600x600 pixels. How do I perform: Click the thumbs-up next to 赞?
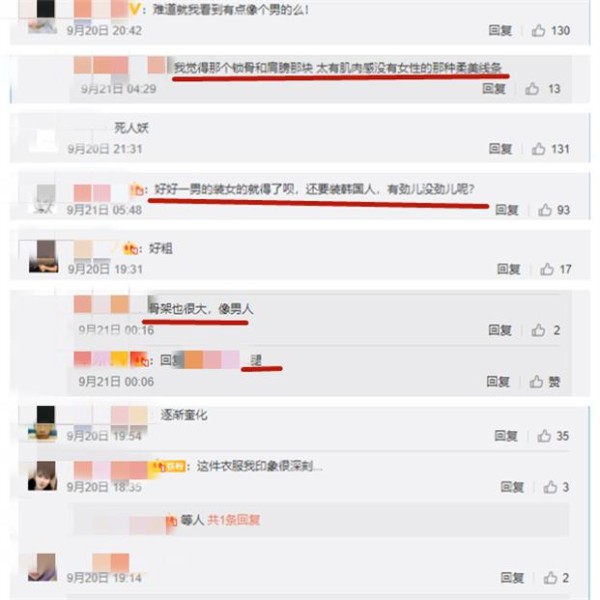pos(536,382)
